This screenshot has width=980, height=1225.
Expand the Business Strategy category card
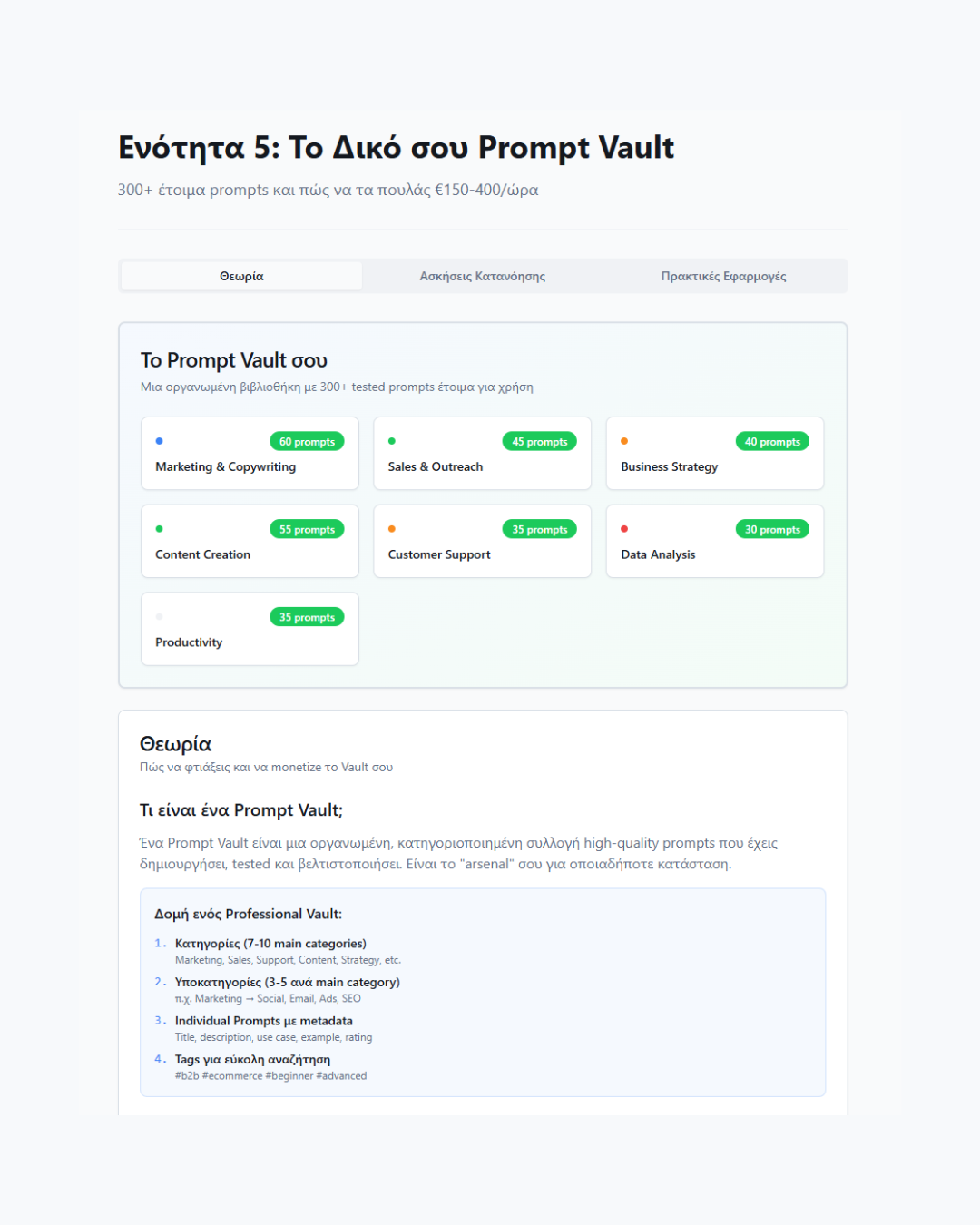click(714, 454)
